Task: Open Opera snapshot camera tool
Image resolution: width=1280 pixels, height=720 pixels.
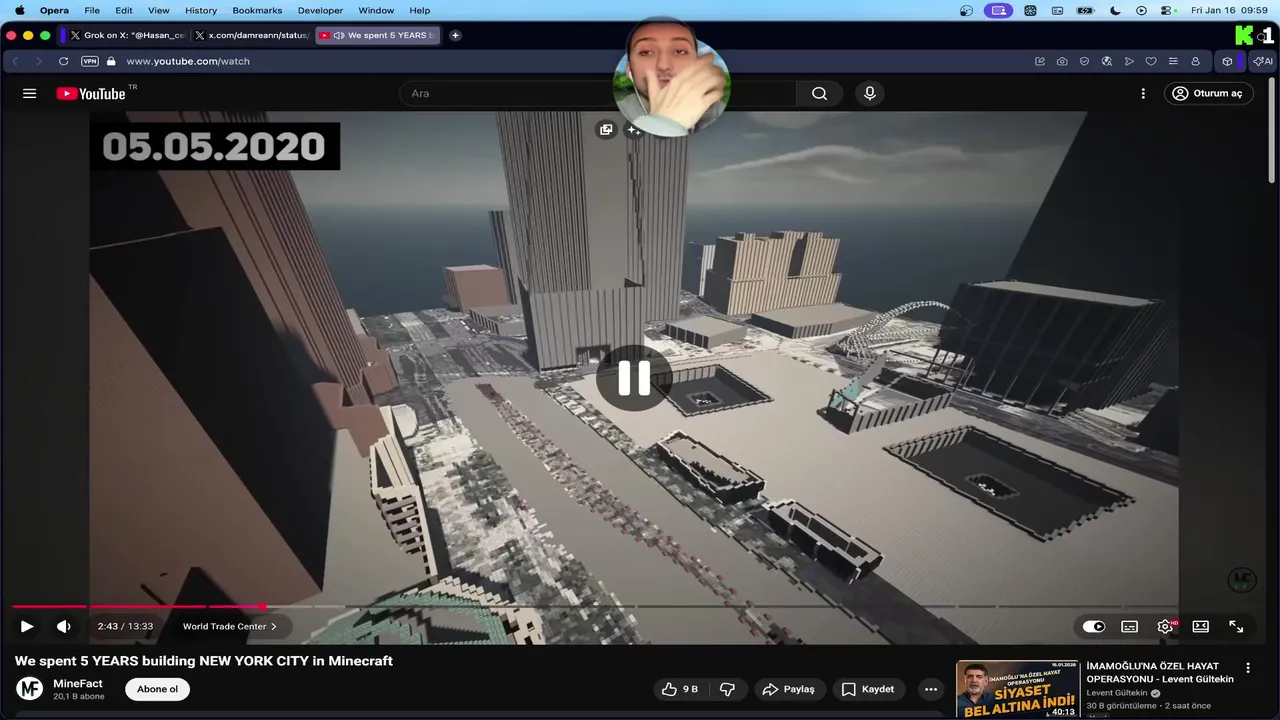Action: point(1062,61)
